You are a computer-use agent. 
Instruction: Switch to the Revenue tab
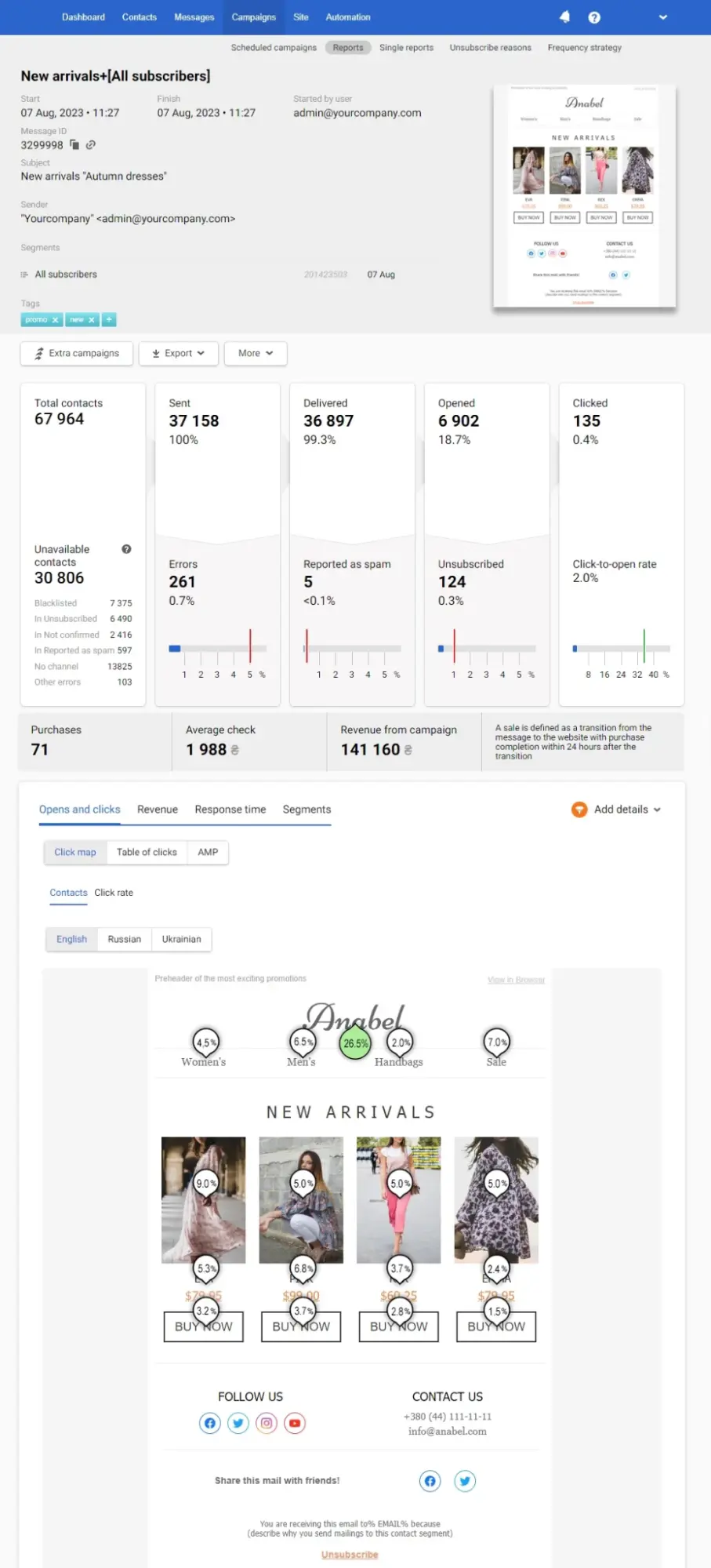[x=157, y=809]
